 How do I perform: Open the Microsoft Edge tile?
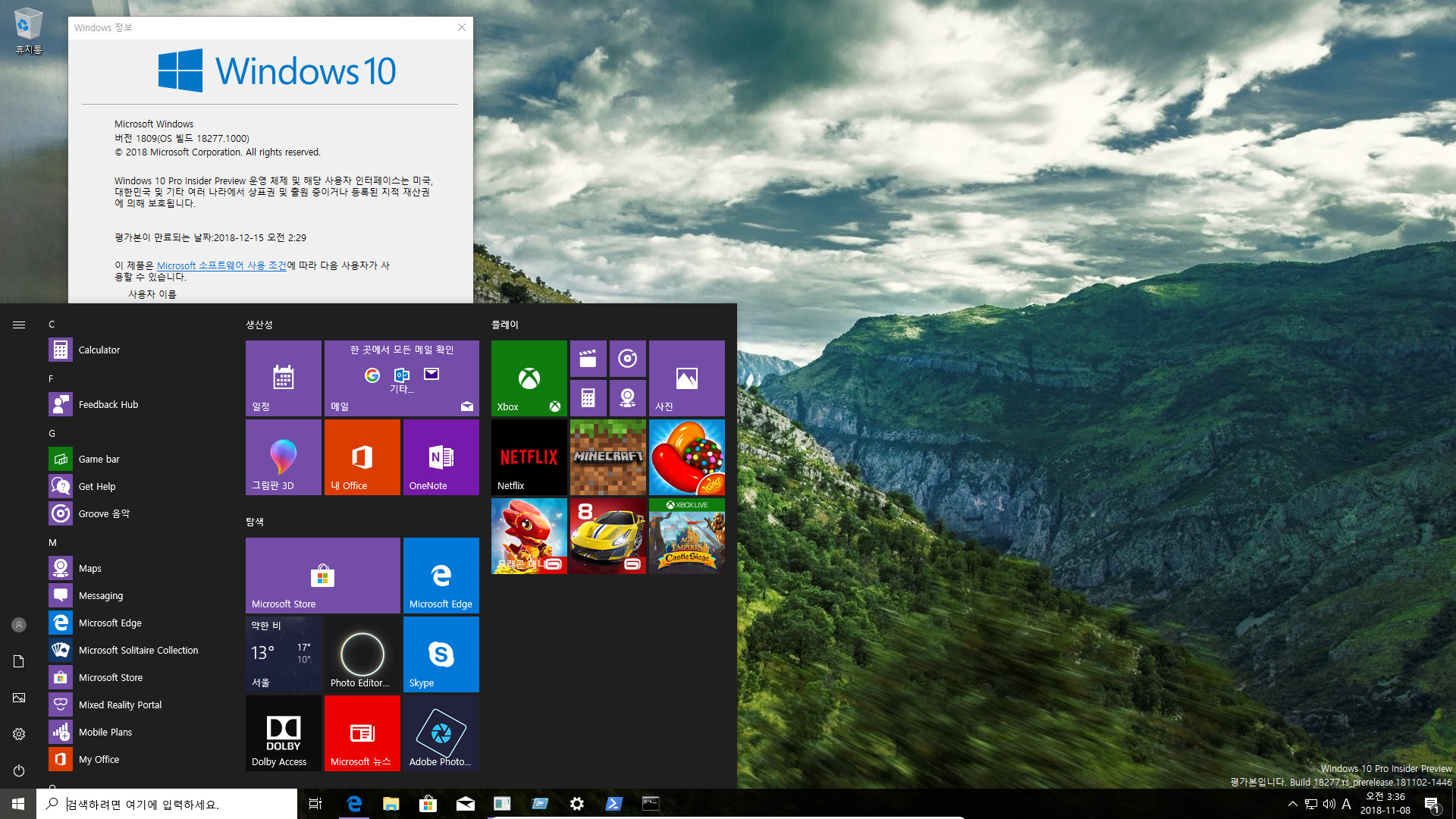(441, 576)
